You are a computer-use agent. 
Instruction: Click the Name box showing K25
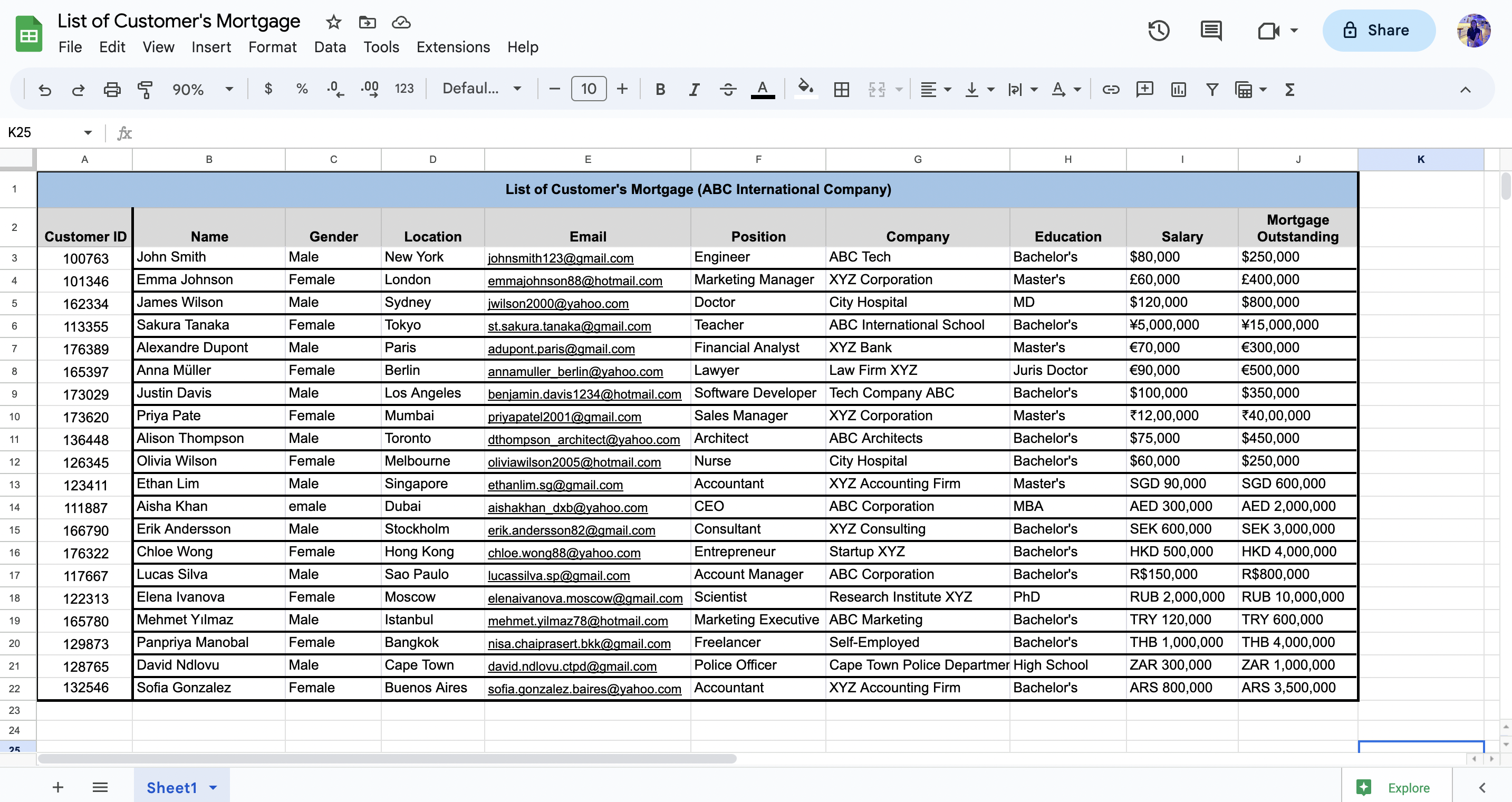(50, 132)
